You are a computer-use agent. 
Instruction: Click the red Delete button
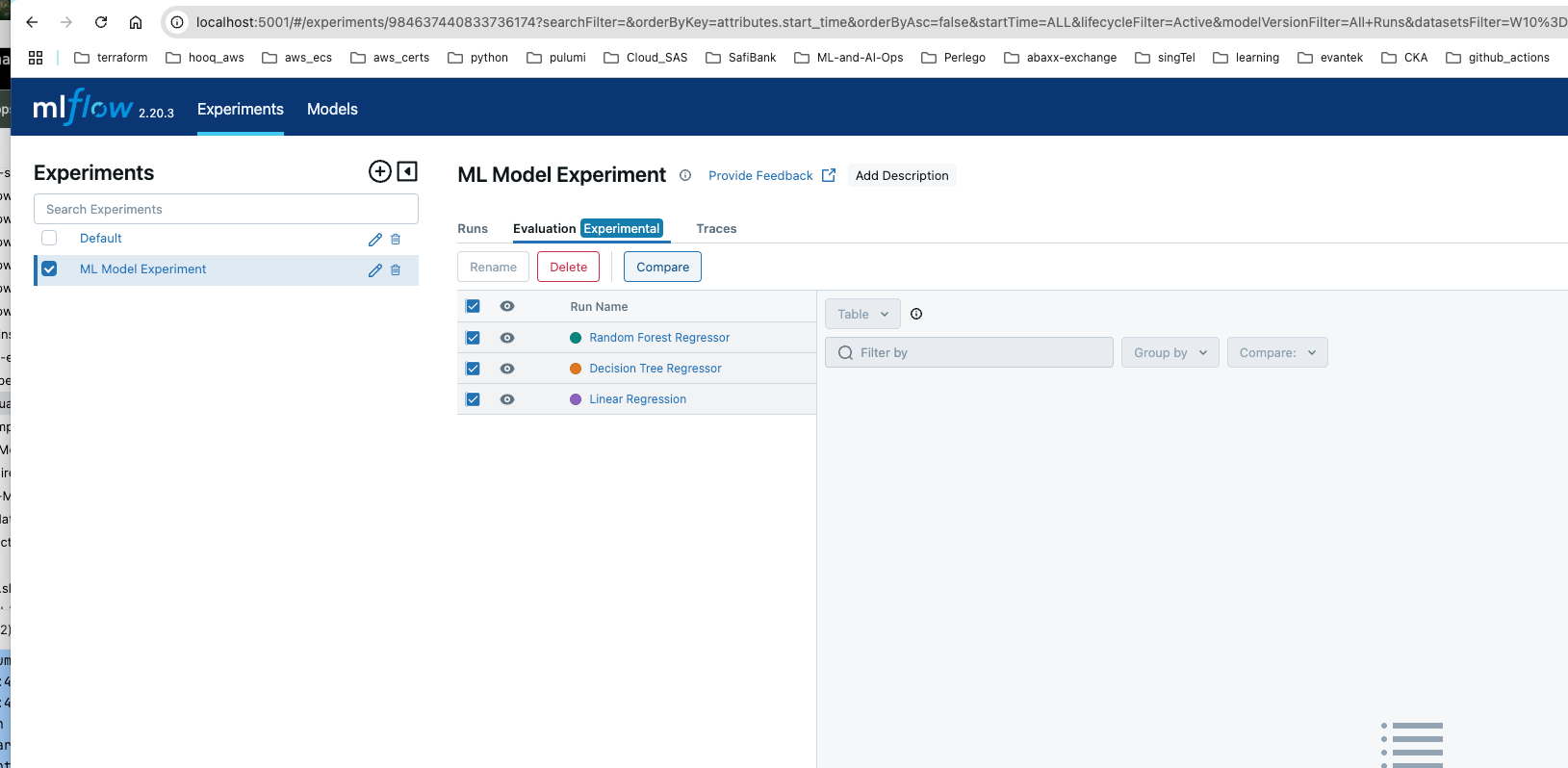(568, 267)
